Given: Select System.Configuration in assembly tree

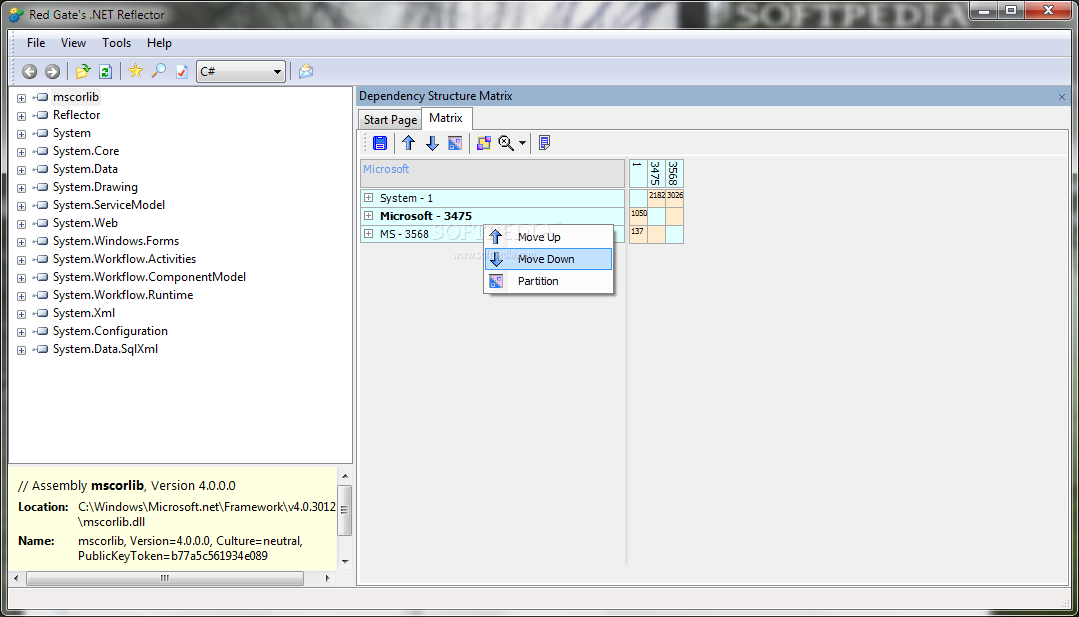Looking at the screenshot, I should (x=110, y=331).
